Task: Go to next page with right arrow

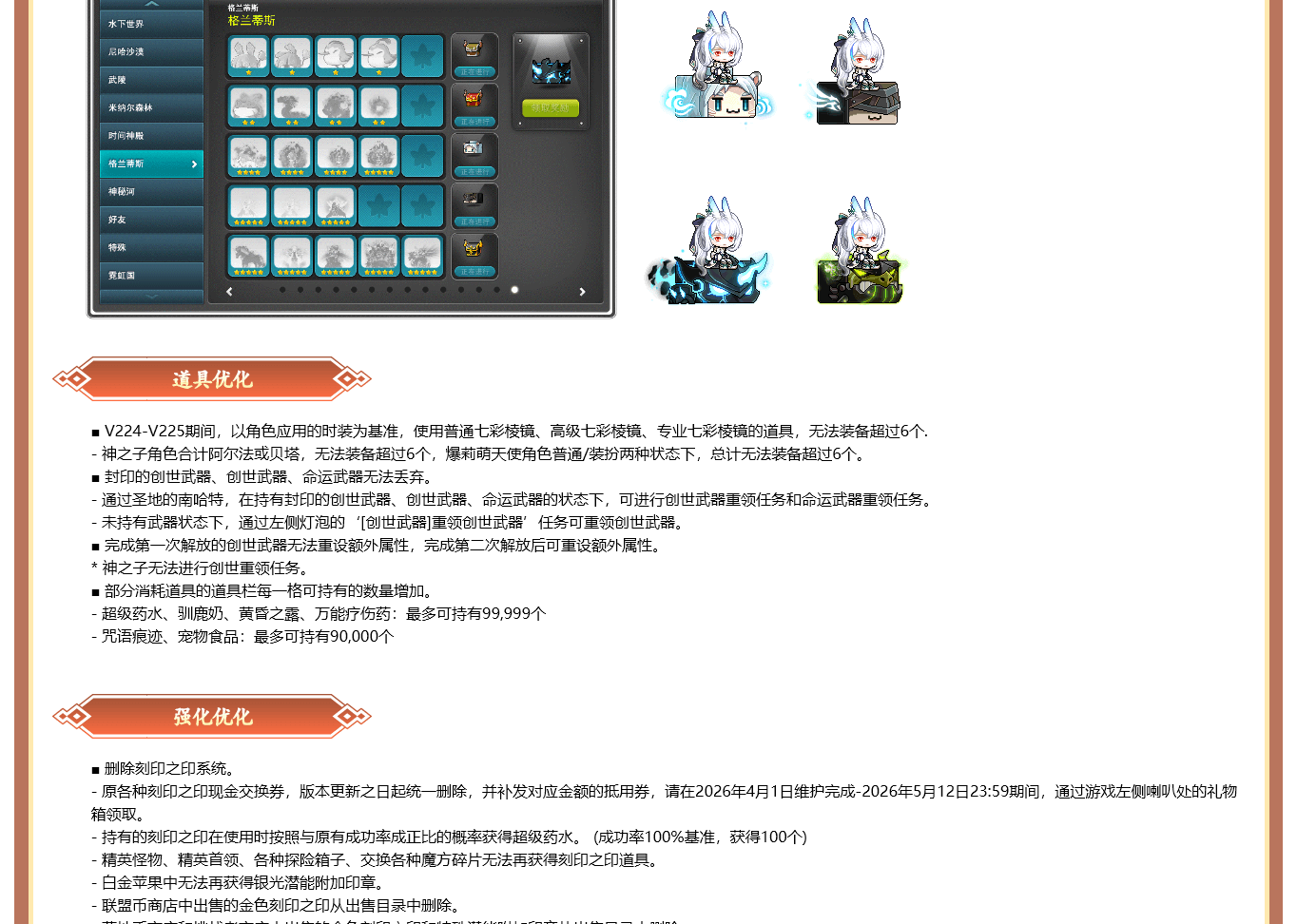Action: (582, 292)
